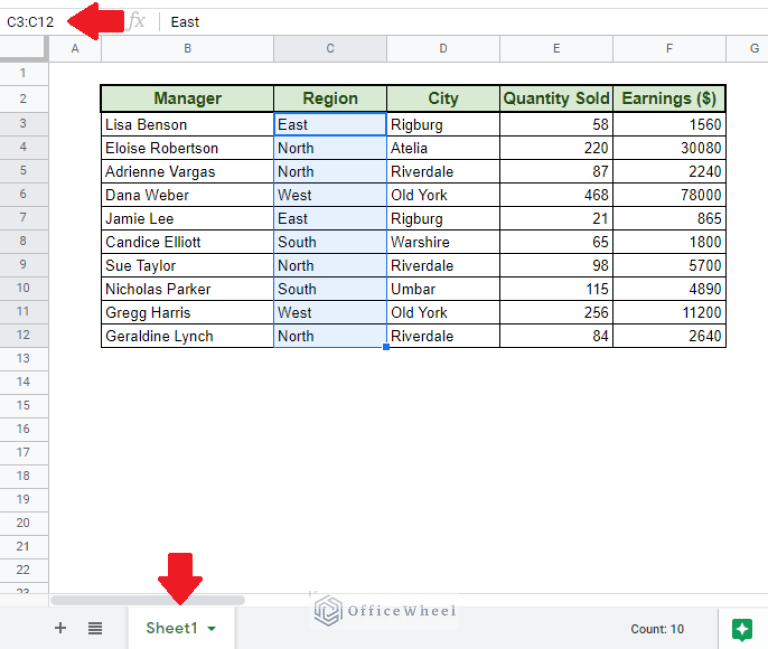Select column G header
This screenshot has height=649, width=768.
point(747,48)
